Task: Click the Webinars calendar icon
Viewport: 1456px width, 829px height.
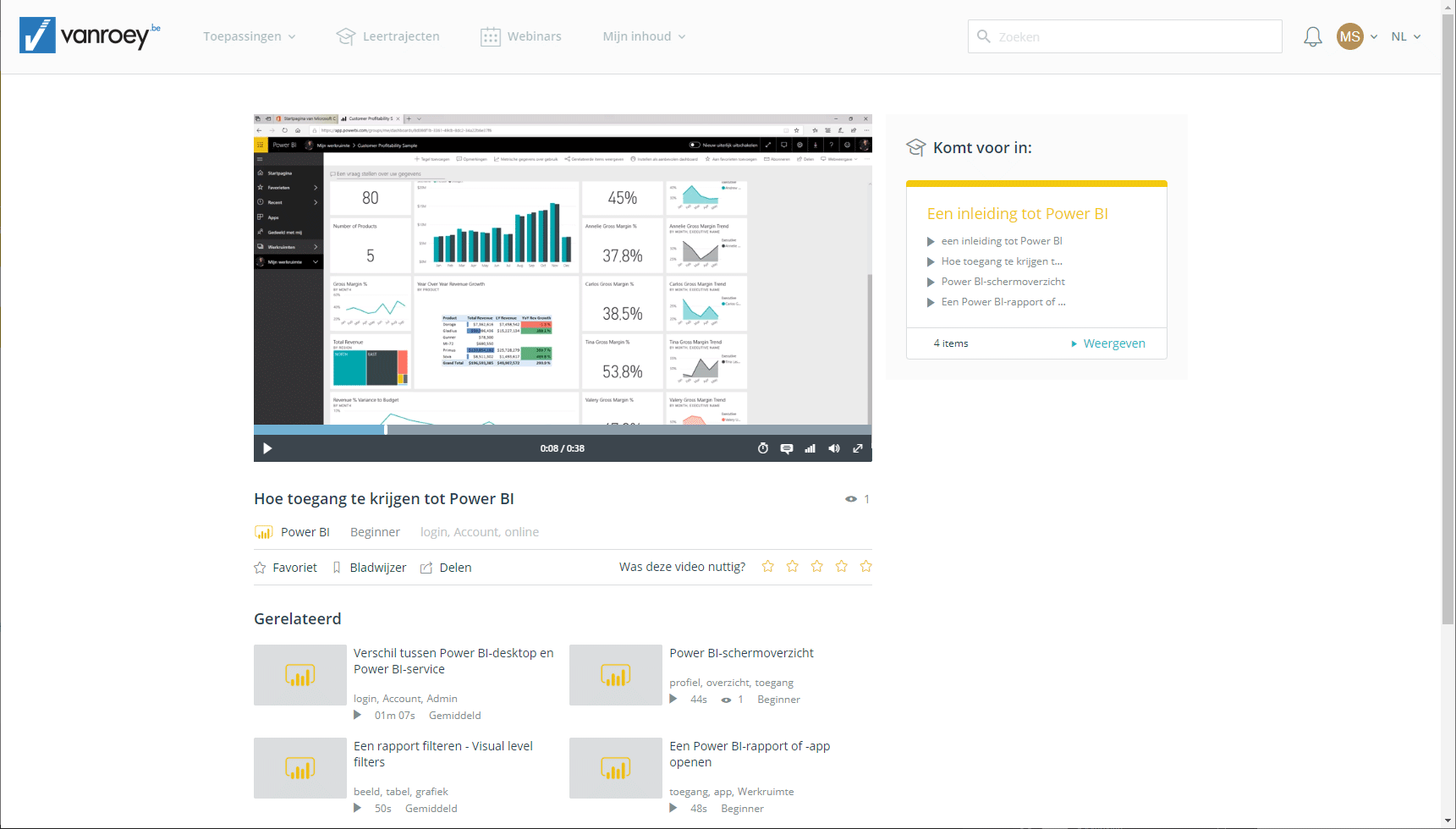Action: [491, 36]
